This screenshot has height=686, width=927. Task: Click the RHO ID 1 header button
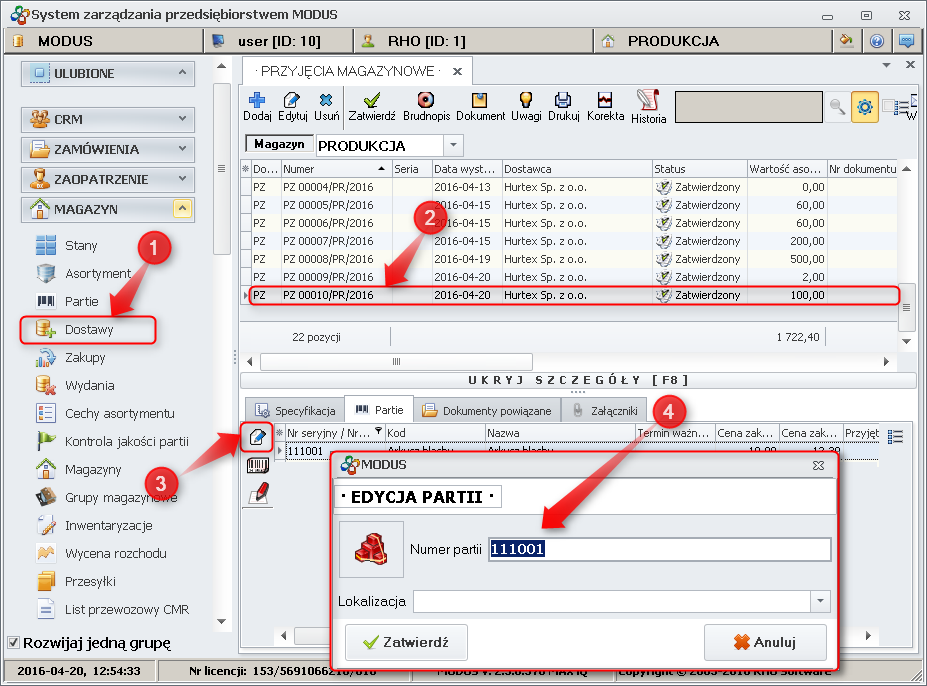pos(474,41)
